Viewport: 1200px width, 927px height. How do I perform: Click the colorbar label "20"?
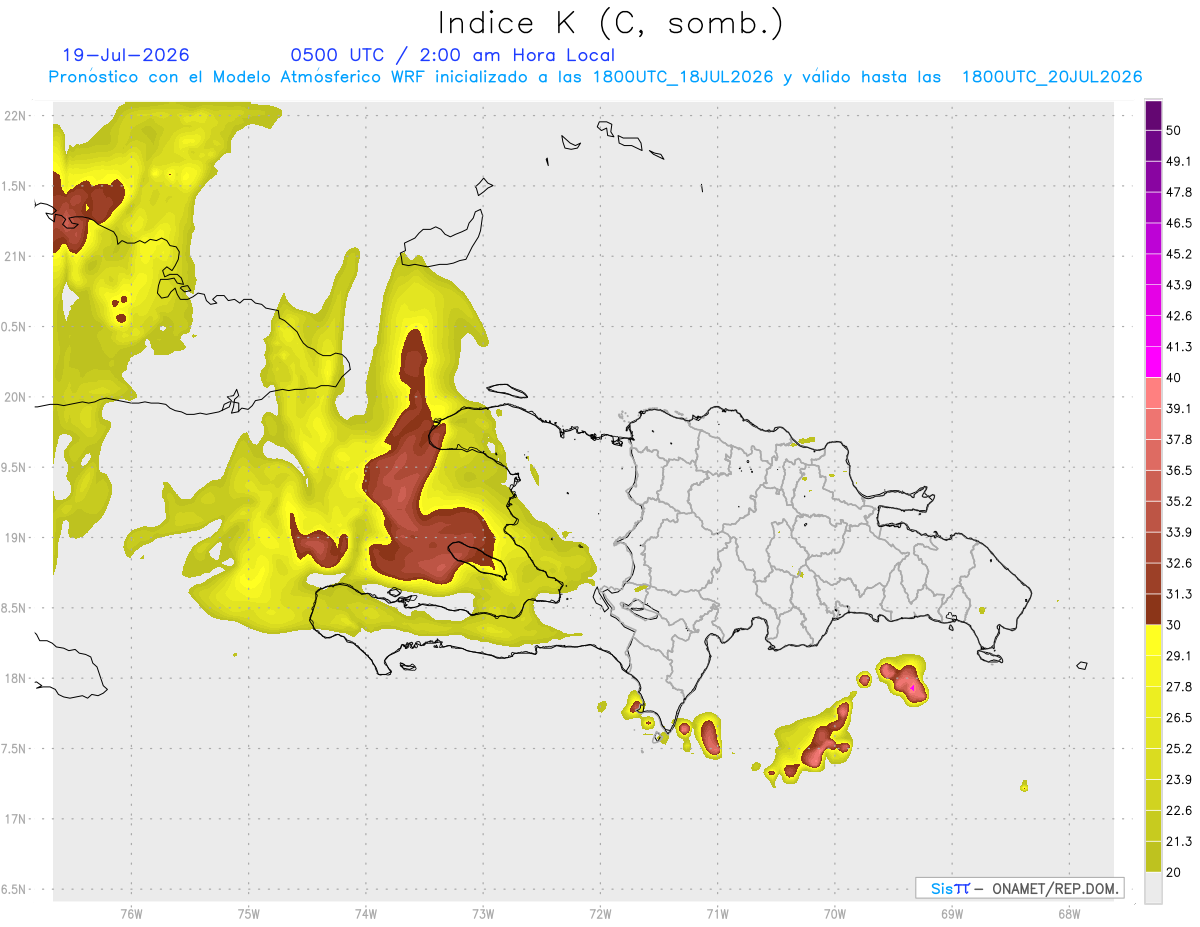click(x=1174, y=873)
